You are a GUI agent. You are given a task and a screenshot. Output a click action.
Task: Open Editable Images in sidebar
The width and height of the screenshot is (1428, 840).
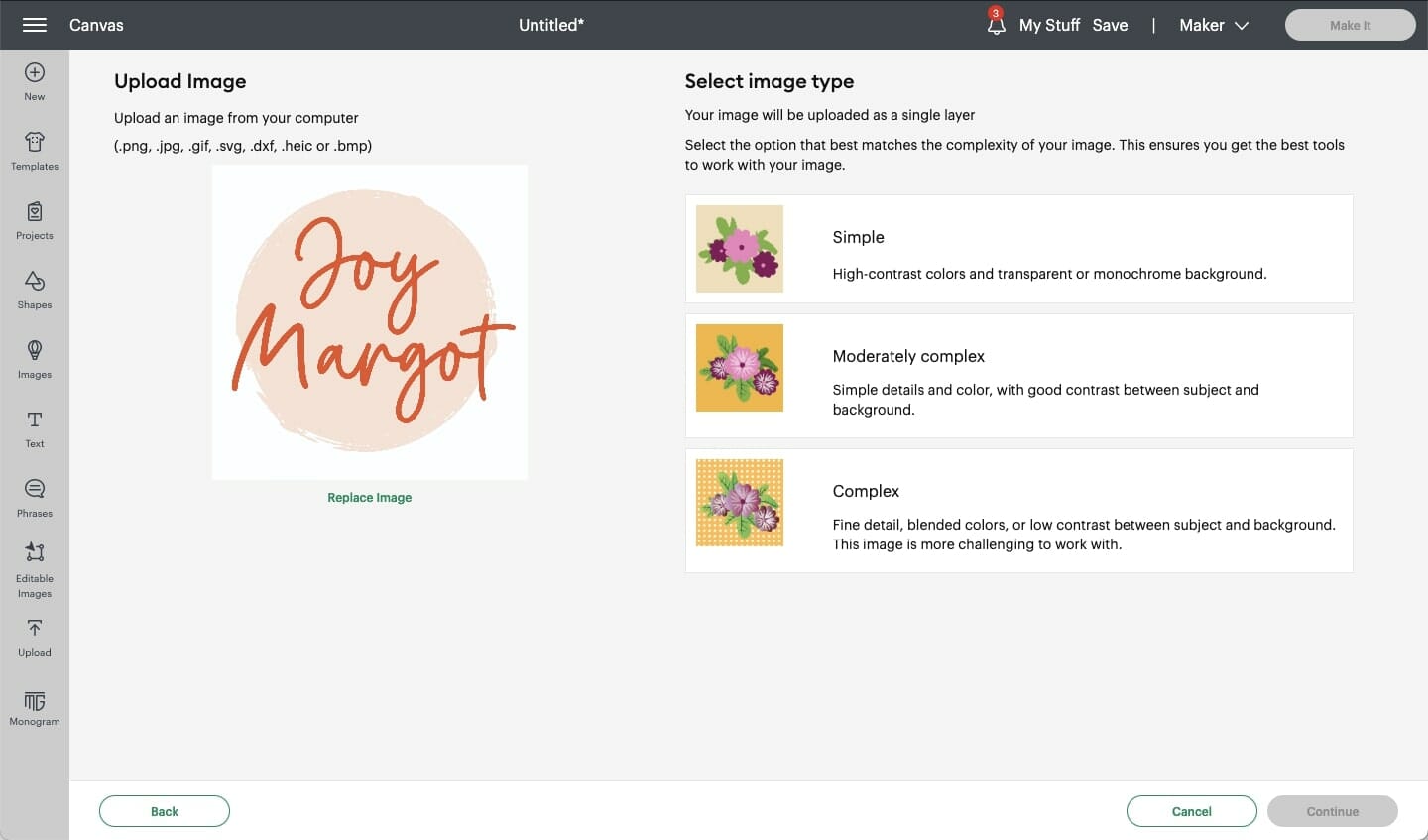35,569
